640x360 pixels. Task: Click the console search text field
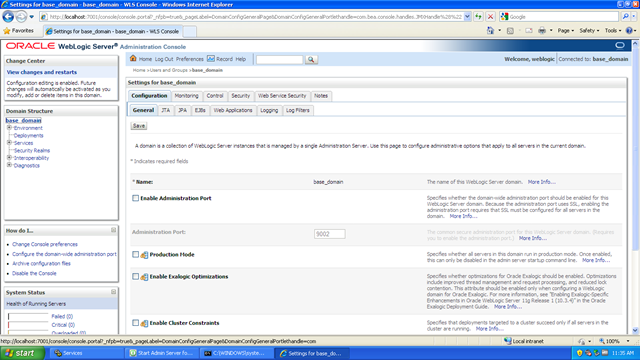[280, 60]
